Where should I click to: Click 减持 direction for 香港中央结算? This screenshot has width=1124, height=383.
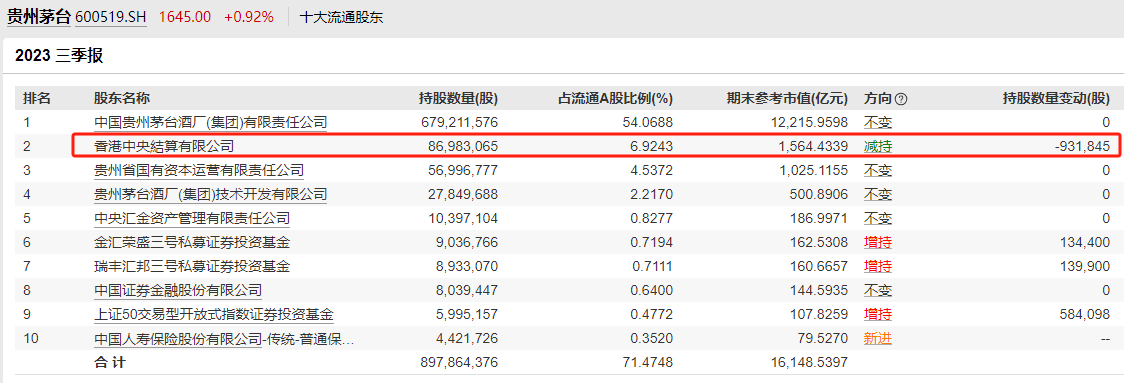coord(877,146)
